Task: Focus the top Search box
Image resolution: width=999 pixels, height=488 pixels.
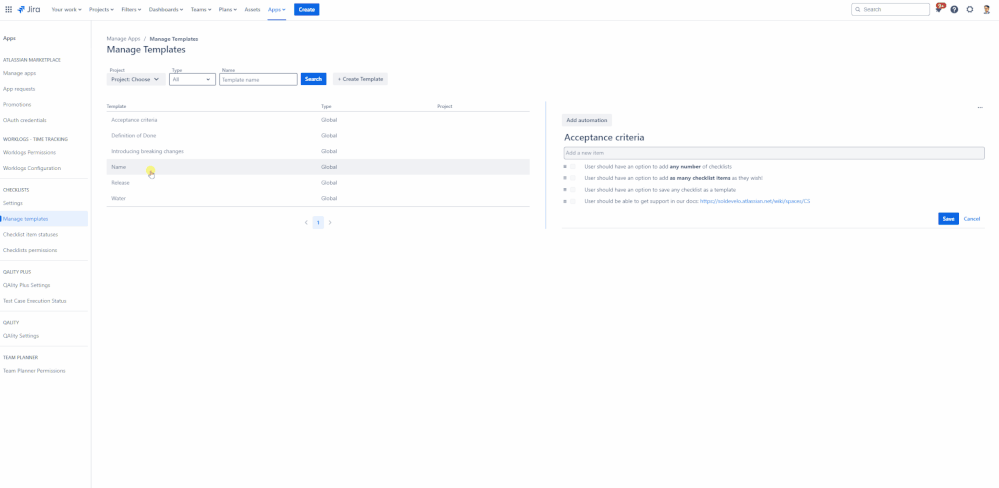Action: coord(890,10)
